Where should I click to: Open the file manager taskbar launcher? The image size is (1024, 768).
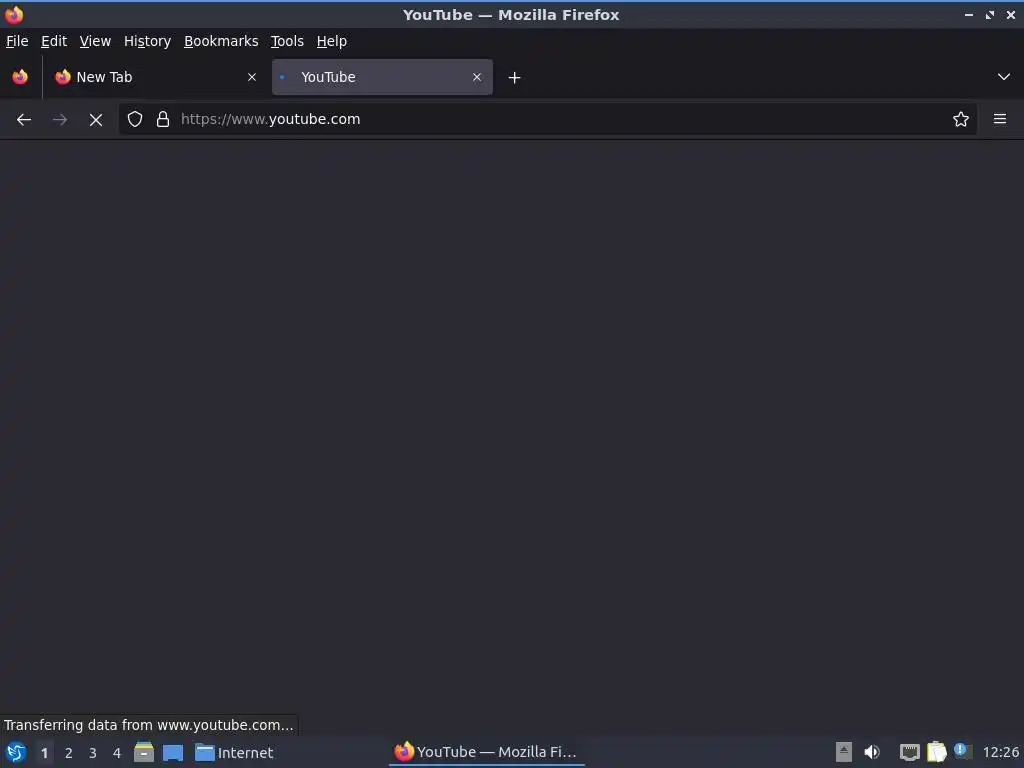click(x=144, y=752)
